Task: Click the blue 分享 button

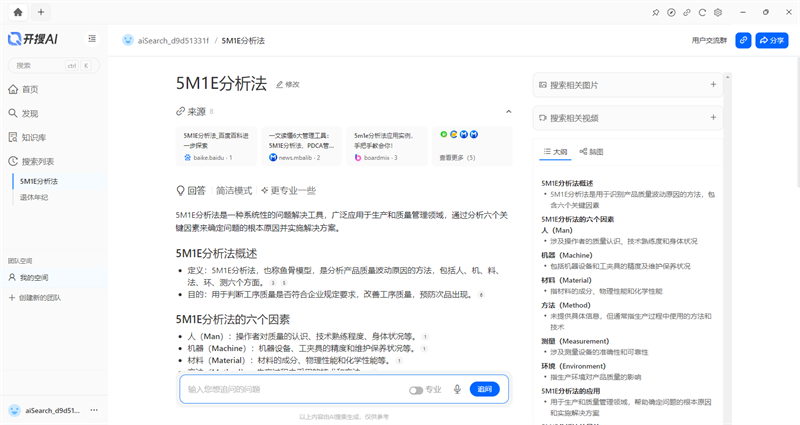Action: pyautogui.click(x=772, y=41)
